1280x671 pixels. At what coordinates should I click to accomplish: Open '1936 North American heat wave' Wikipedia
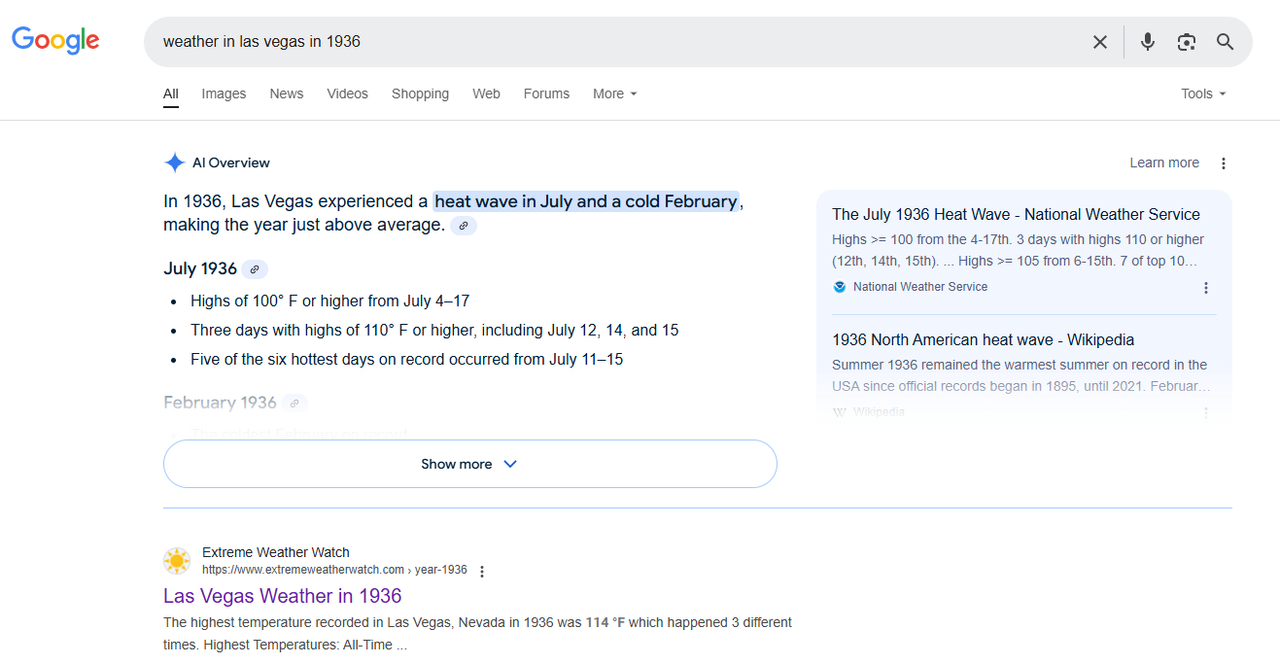[983, 340]
